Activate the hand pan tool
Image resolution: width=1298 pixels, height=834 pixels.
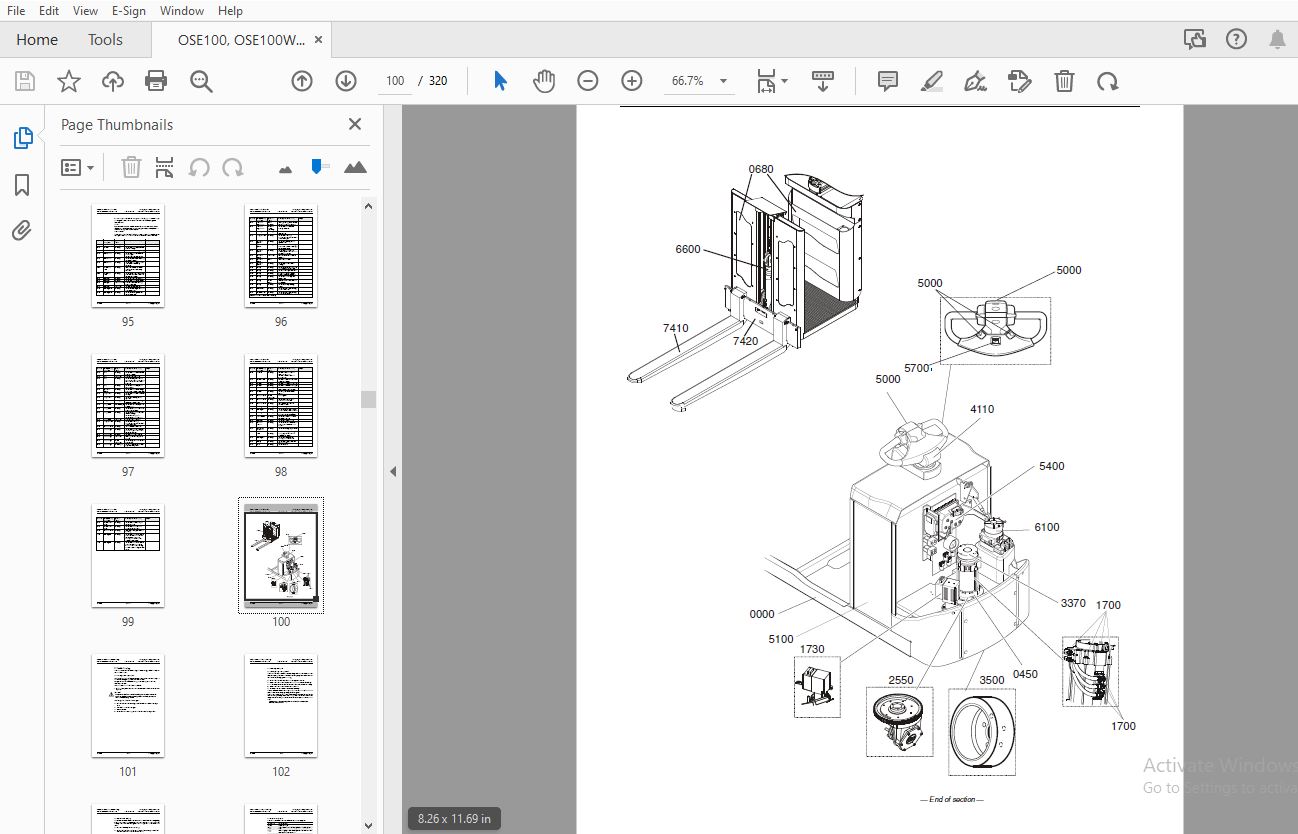pos(544,81)
